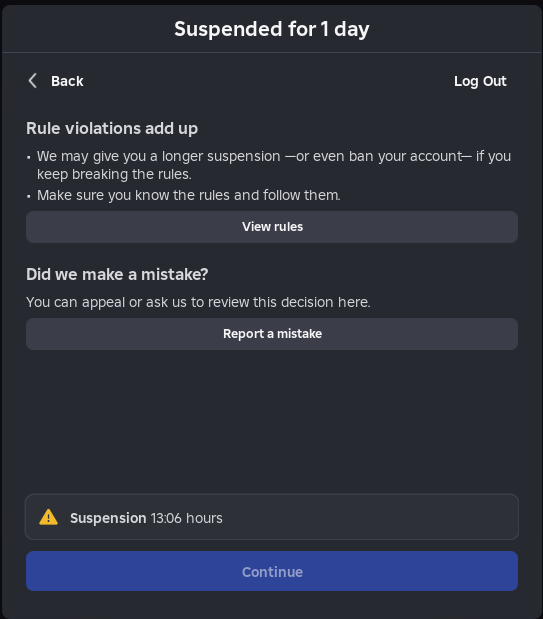Click the yellow warning triangle icon
543x619 pixels.
coord(49,517)
